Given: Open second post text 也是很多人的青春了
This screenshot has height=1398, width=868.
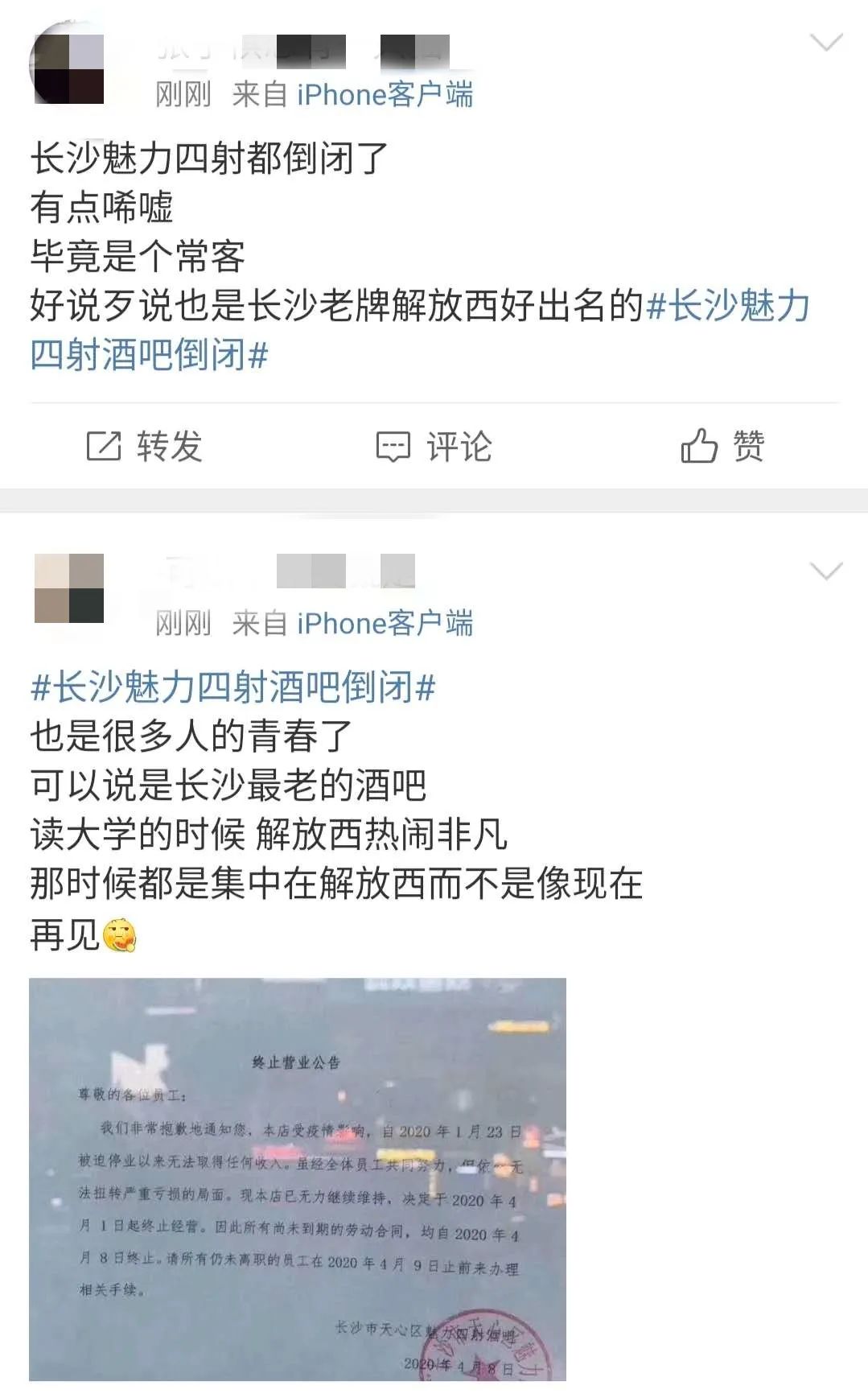Looking at the screenshot, I should click(x=191, y=736).
